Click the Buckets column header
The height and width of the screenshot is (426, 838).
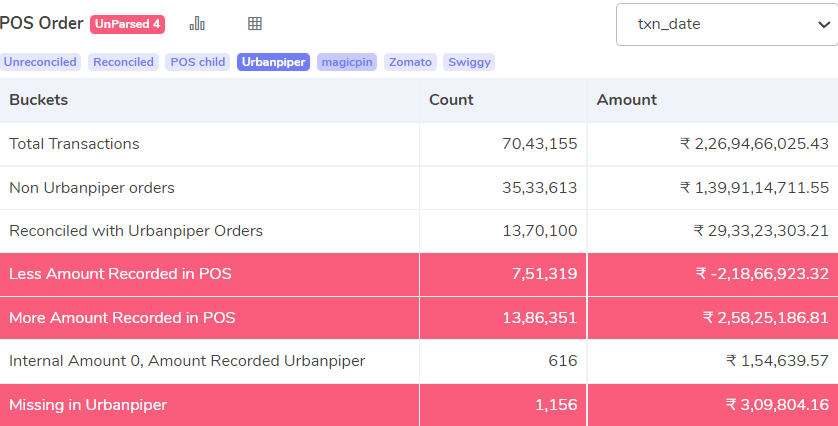tap(38, 100)
